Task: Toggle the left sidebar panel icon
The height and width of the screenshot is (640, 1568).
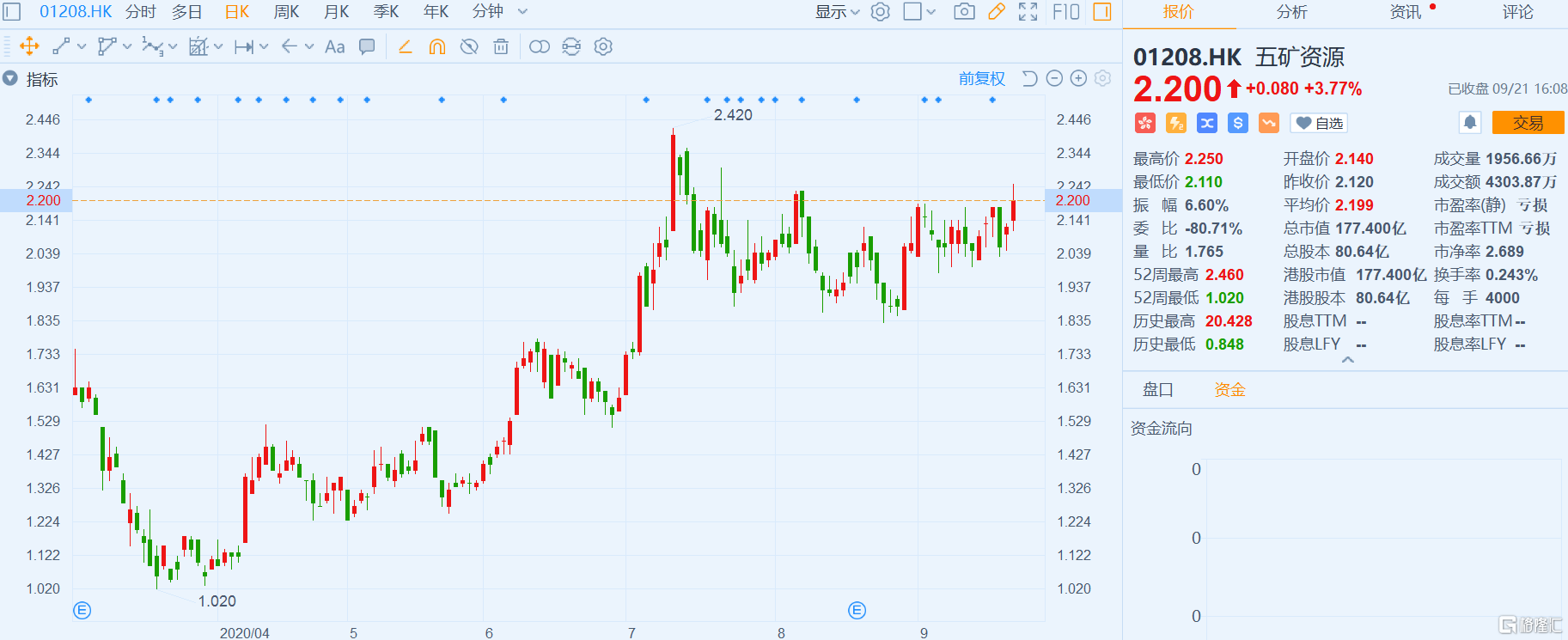Action: 12,12
